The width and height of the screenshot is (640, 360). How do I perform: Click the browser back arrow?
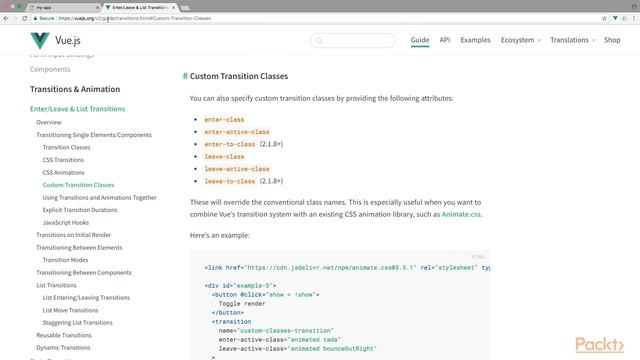[6, 18]
